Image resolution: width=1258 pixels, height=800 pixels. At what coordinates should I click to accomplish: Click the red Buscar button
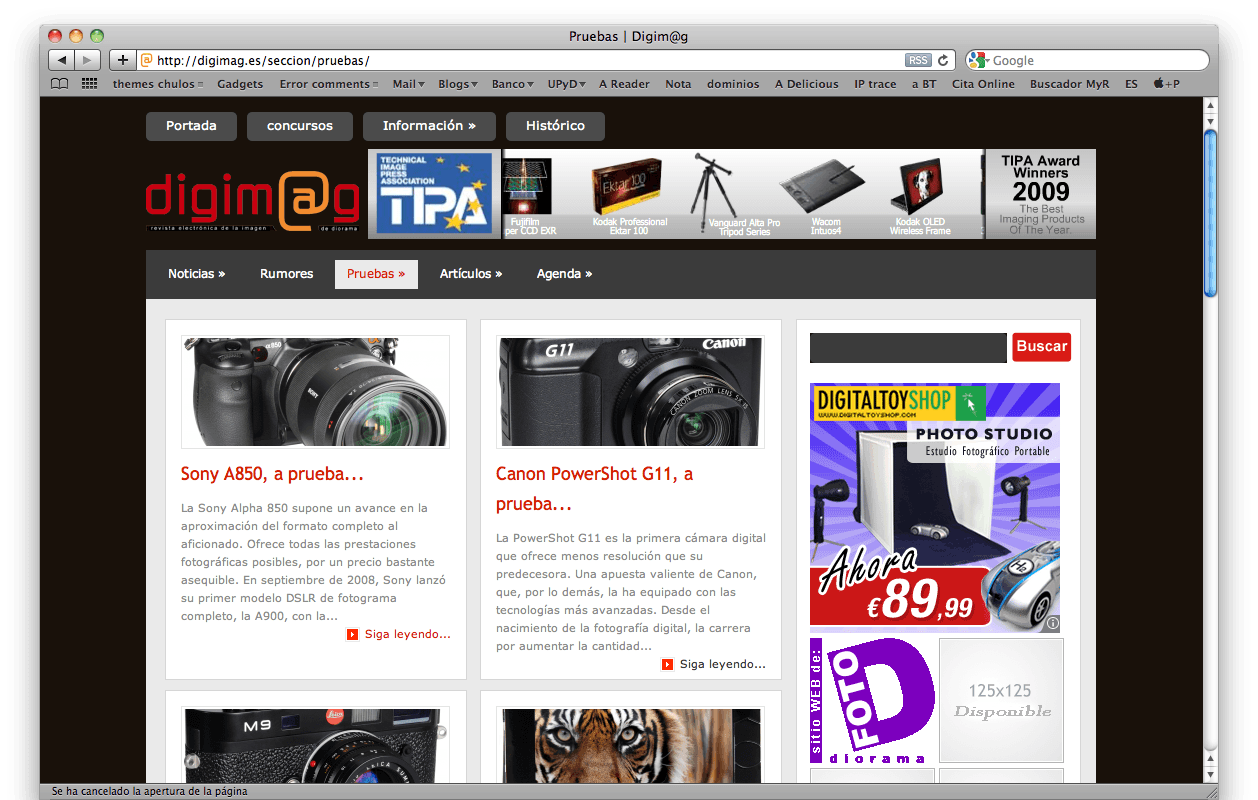[1041, 347]
